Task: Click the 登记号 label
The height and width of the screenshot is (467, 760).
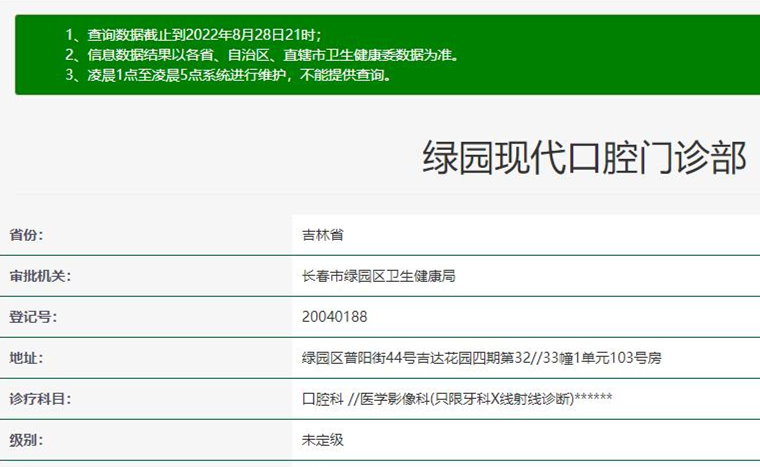Action: tap(33, 317)
